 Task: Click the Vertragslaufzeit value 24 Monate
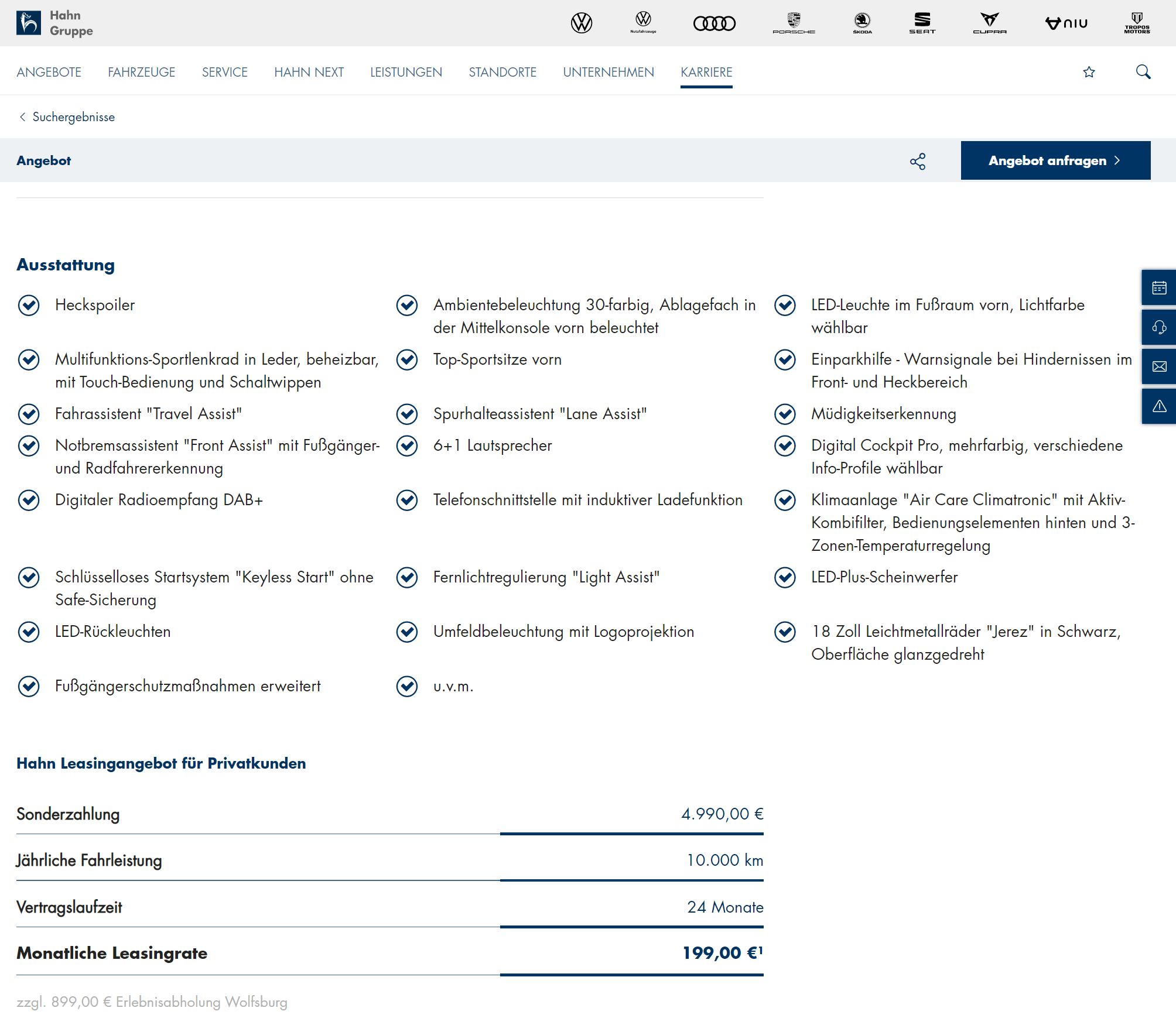[x=726, y=907]
